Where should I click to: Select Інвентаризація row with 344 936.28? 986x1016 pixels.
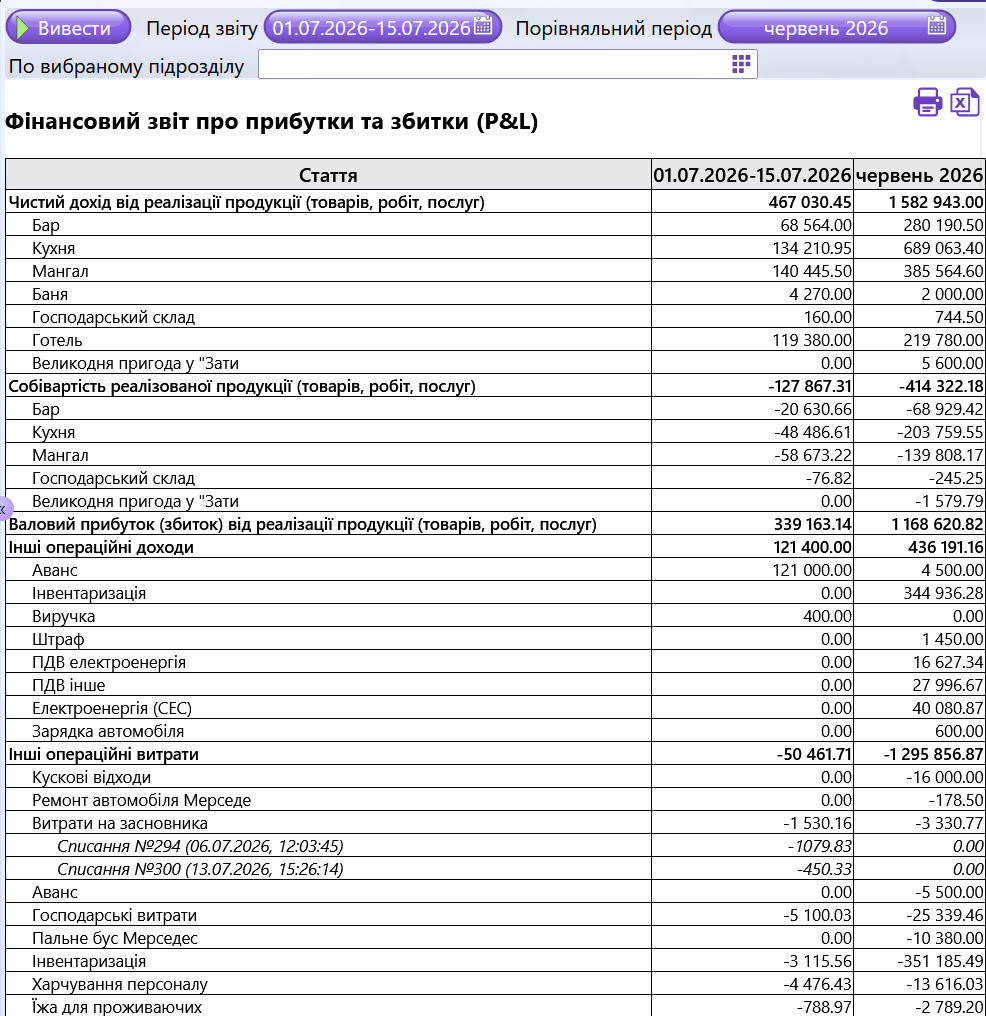(495, 593)
